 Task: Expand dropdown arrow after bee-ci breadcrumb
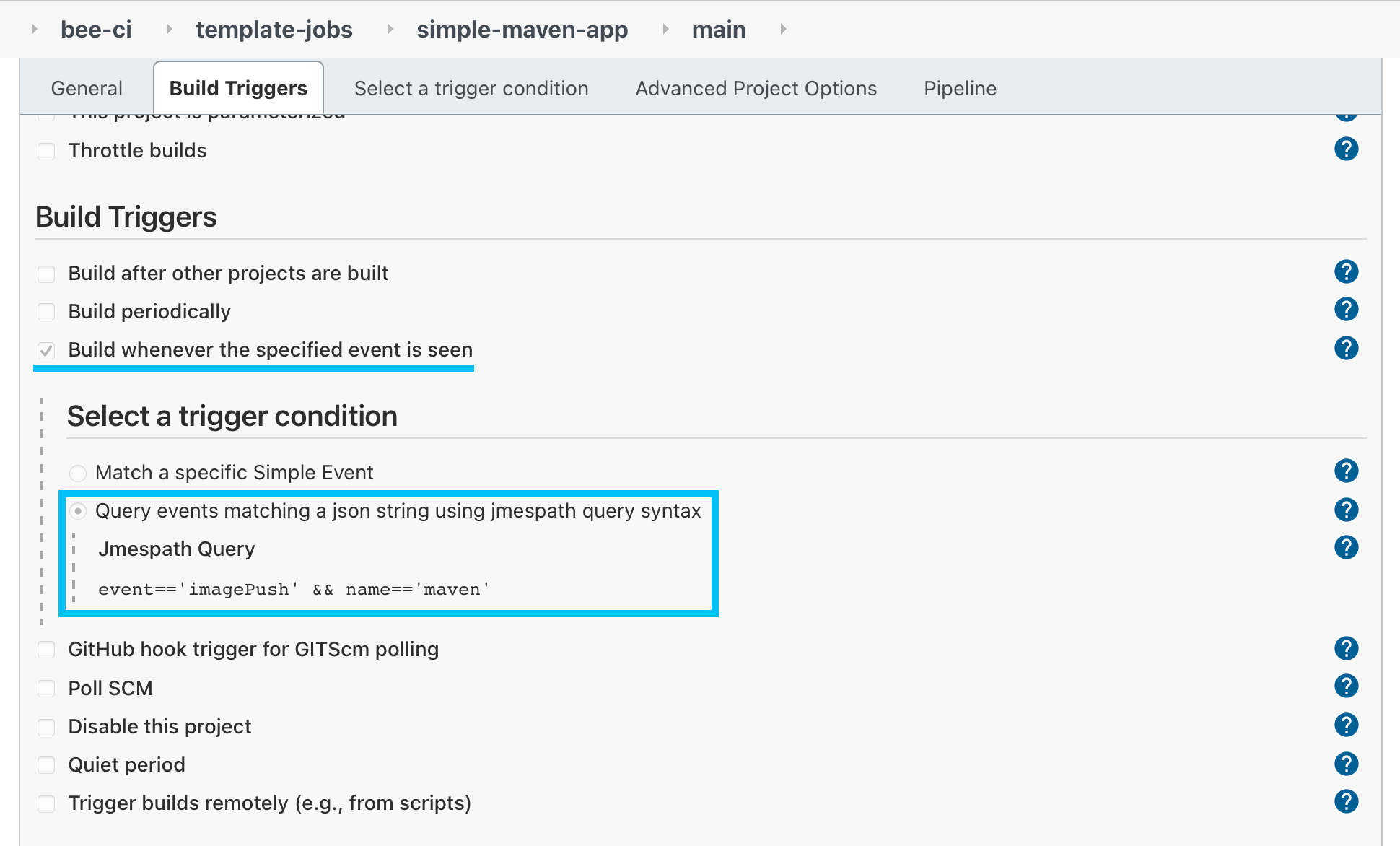coord(169,30)
